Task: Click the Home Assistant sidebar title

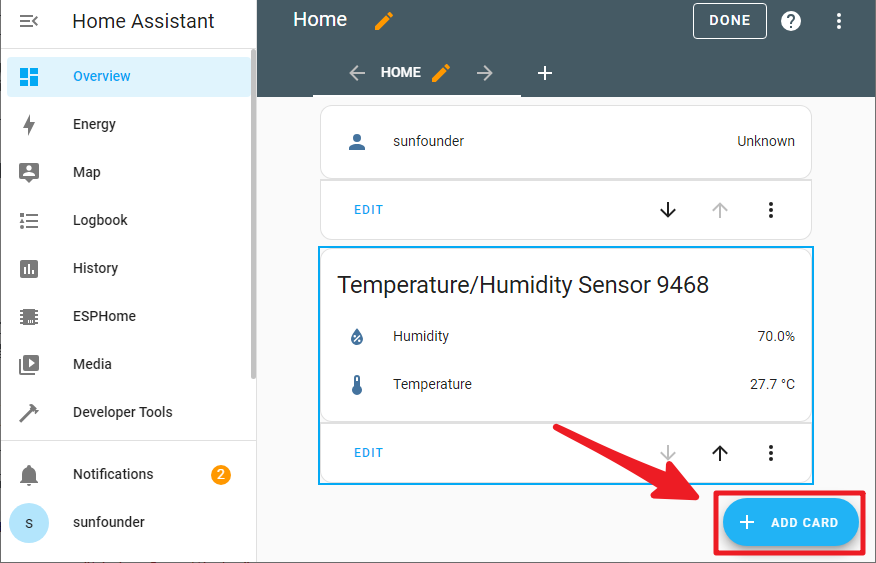Action: (x=143, y=21)
